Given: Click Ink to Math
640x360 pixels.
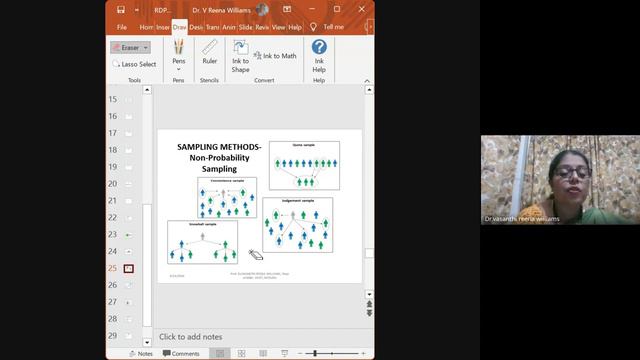Looking at the screenshot, I should [275, 56].
